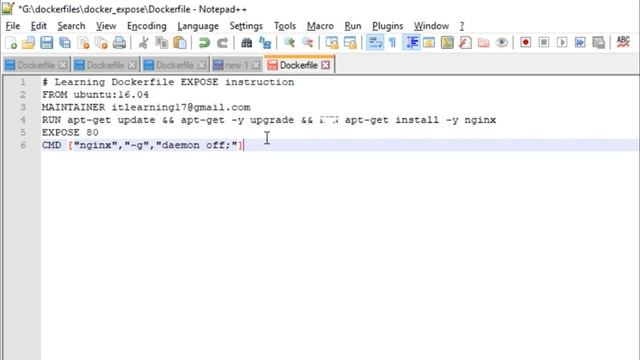
Task: Click the Close All toolbar icon
Action: pyautogui.click(x=101, y=42)
